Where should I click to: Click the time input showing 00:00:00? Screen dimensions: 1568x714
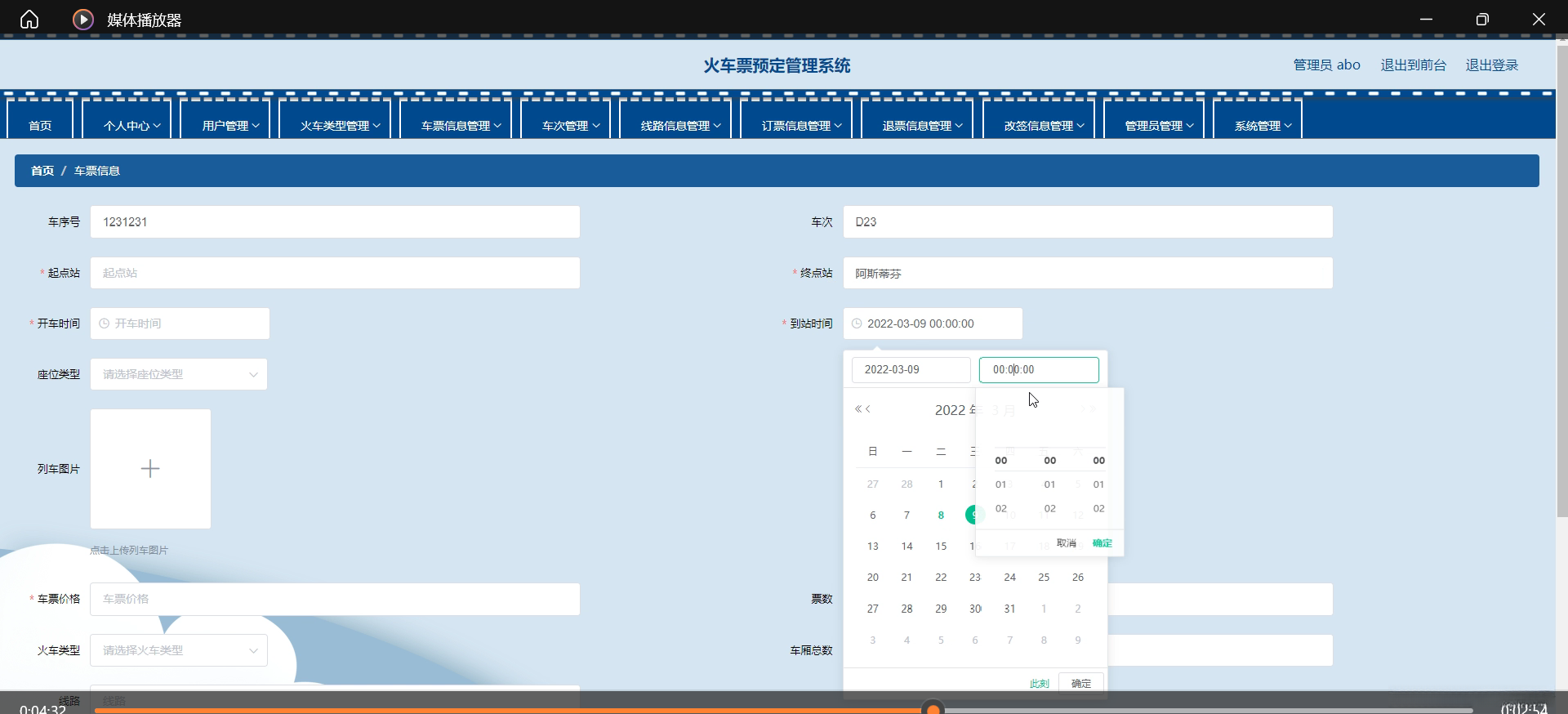point(1039,370)
